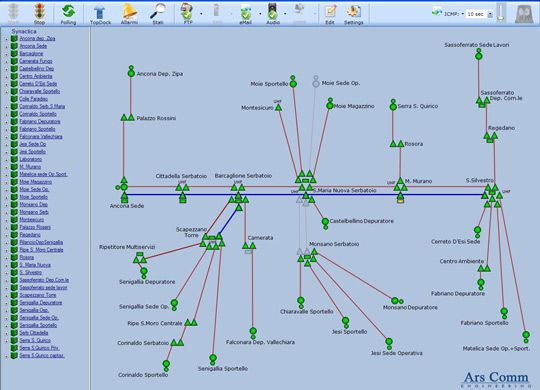Click the vertical slider beside ICMP interval
This screenshot has height=390, width=540.
click(501, 12)
